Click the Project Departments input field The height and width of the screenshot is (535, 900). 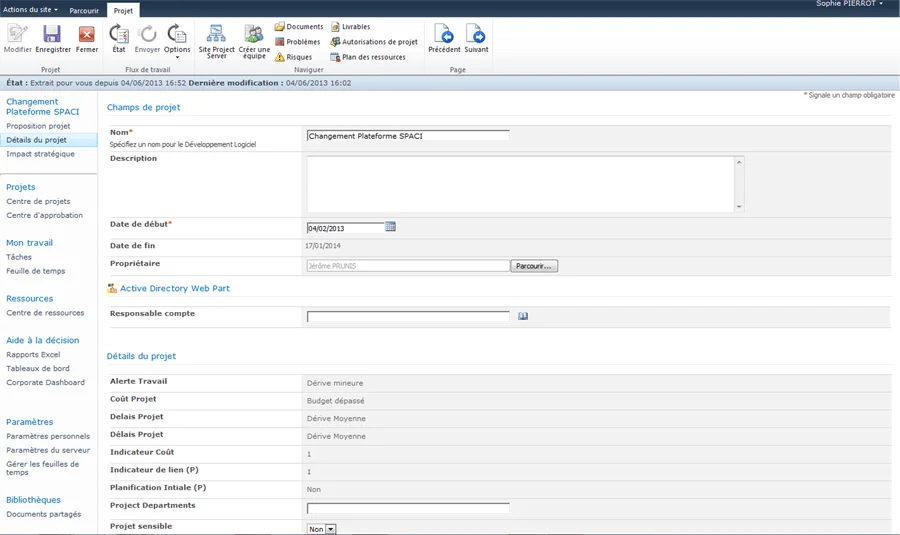tap(408, 508)
